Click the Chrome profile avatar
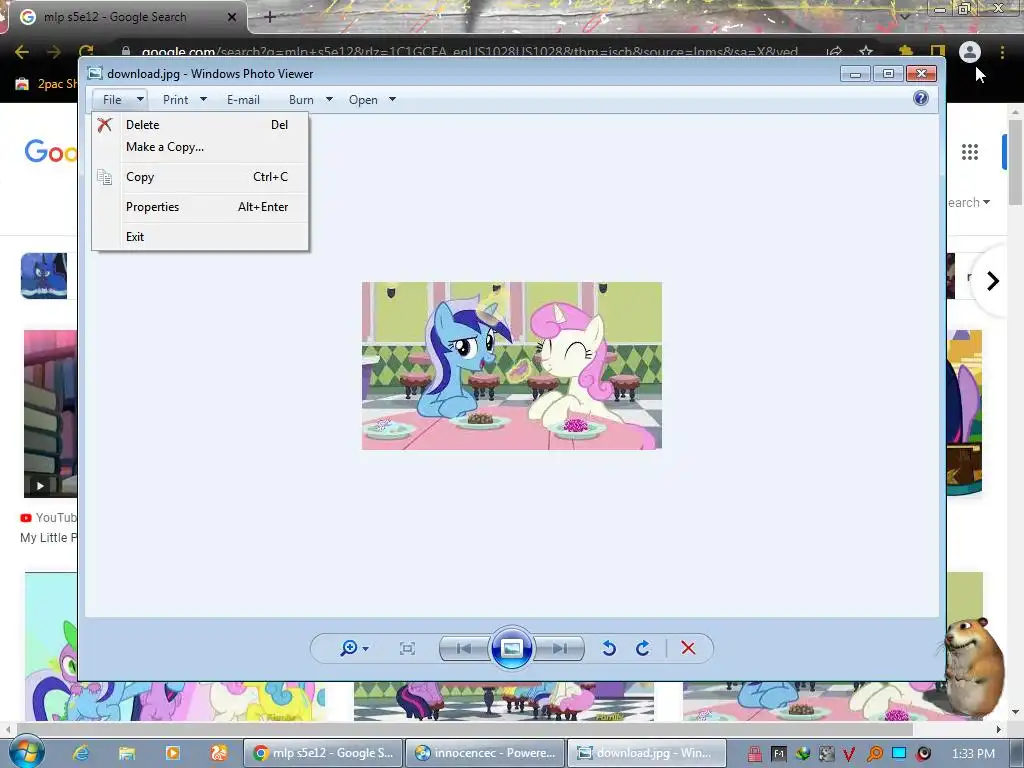This screenshot has height=768, width=1024. [970, 52]
